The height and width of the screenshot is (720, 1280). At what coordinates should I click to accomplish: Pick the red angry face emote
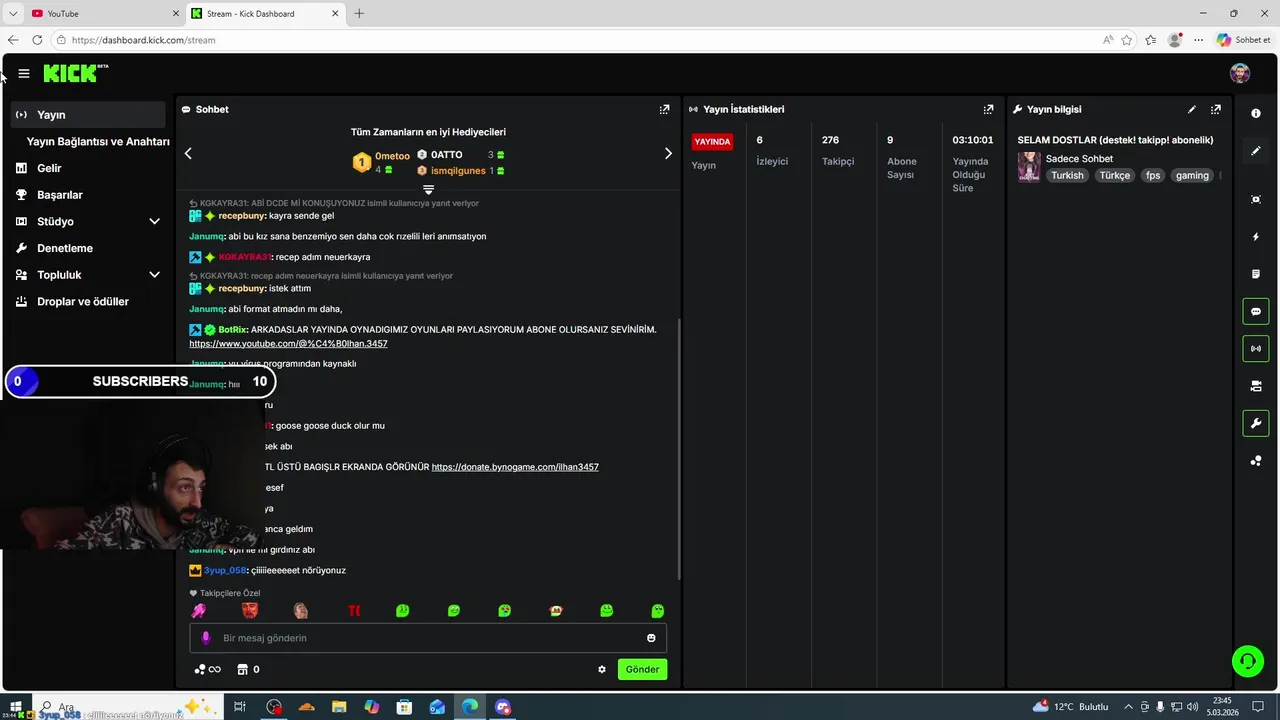tap(250, 610)
